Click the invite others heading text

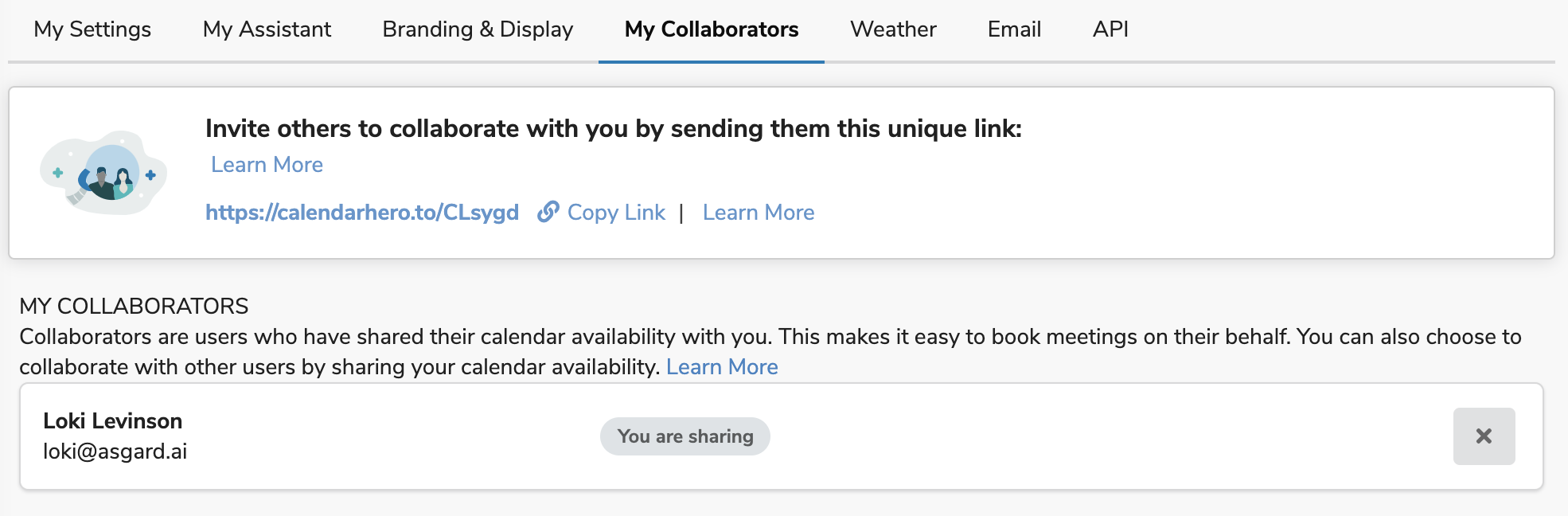pyautogui.click(x=614, y=128)
